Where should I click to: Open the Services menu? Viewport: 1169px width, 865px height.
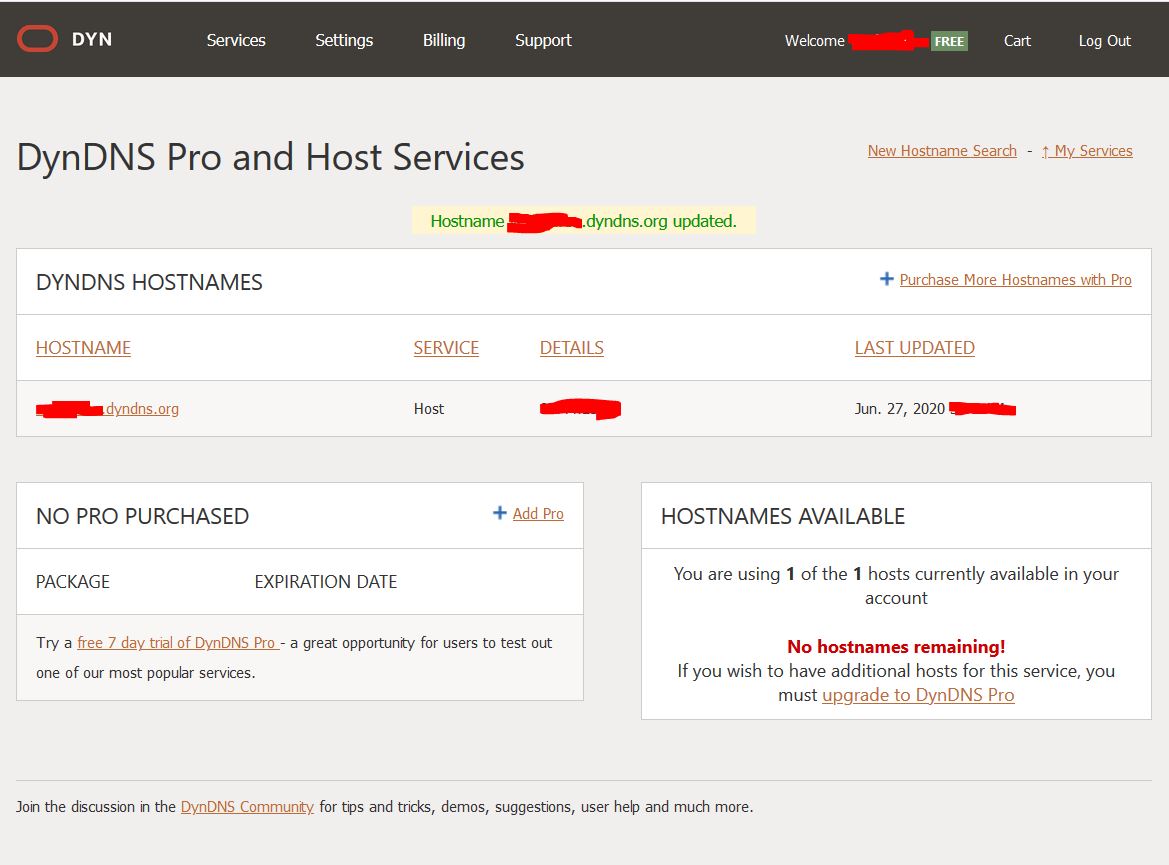pos(236,40)
